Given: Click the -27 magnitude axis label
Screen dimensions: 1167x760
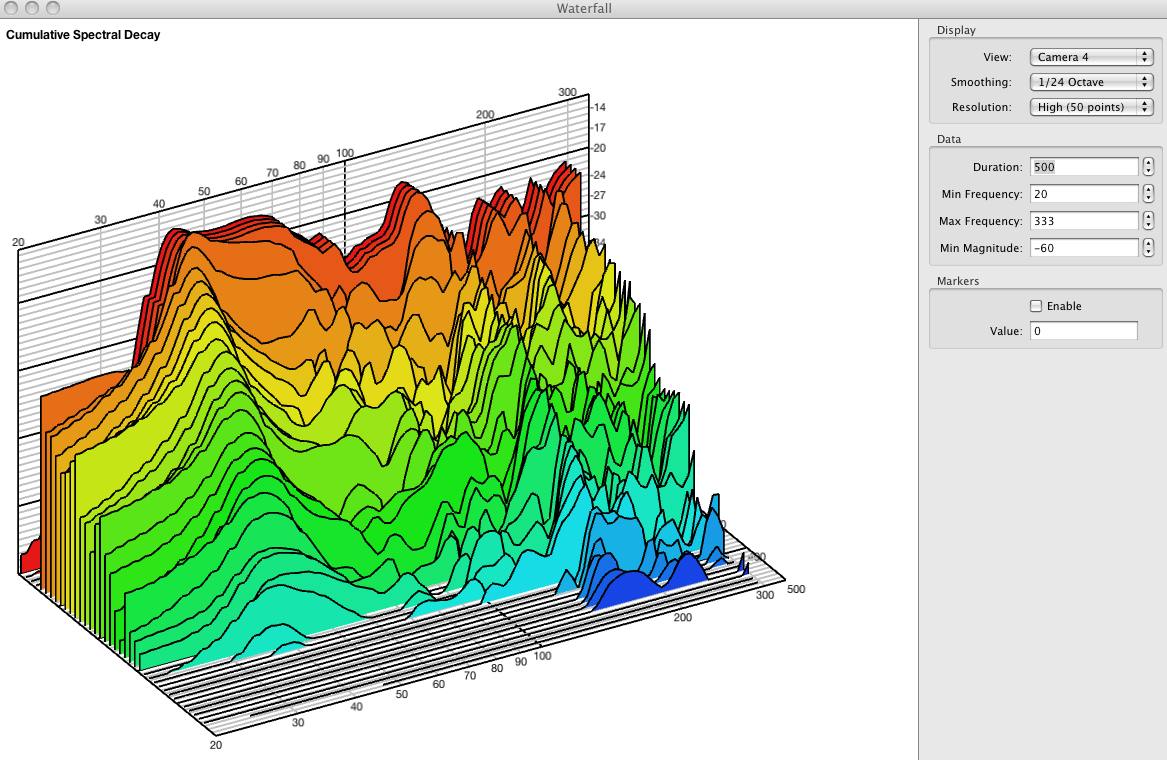Looking at the screenshot, I should coord(599,195).
